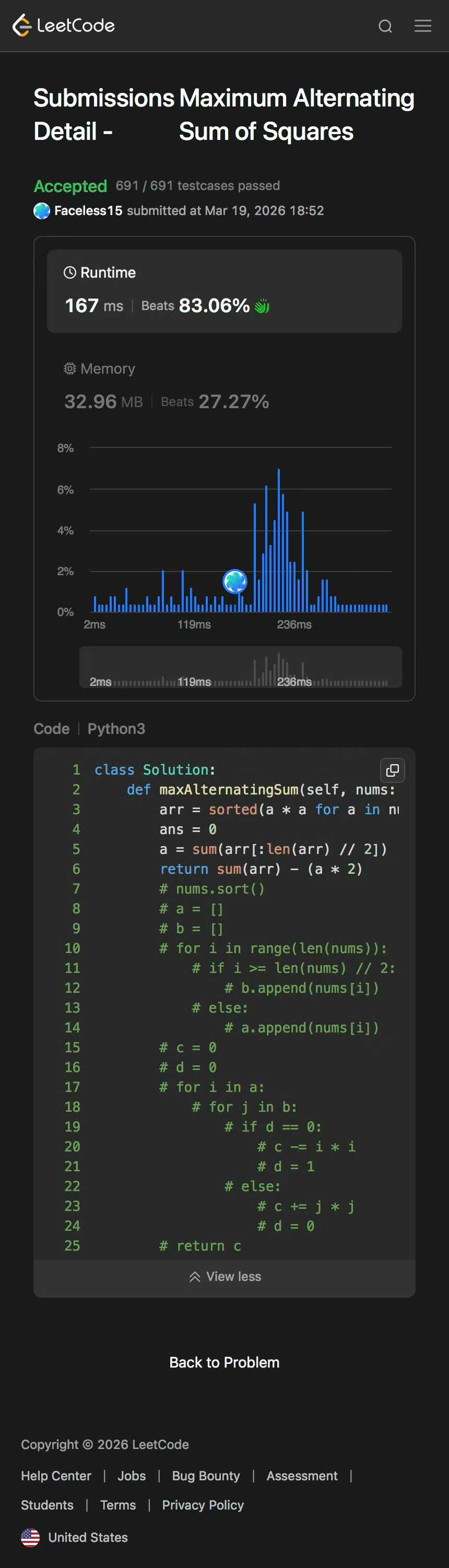Click the 27.27% memory beats value
Screen dimensions: 449x1568
[233, 402]
